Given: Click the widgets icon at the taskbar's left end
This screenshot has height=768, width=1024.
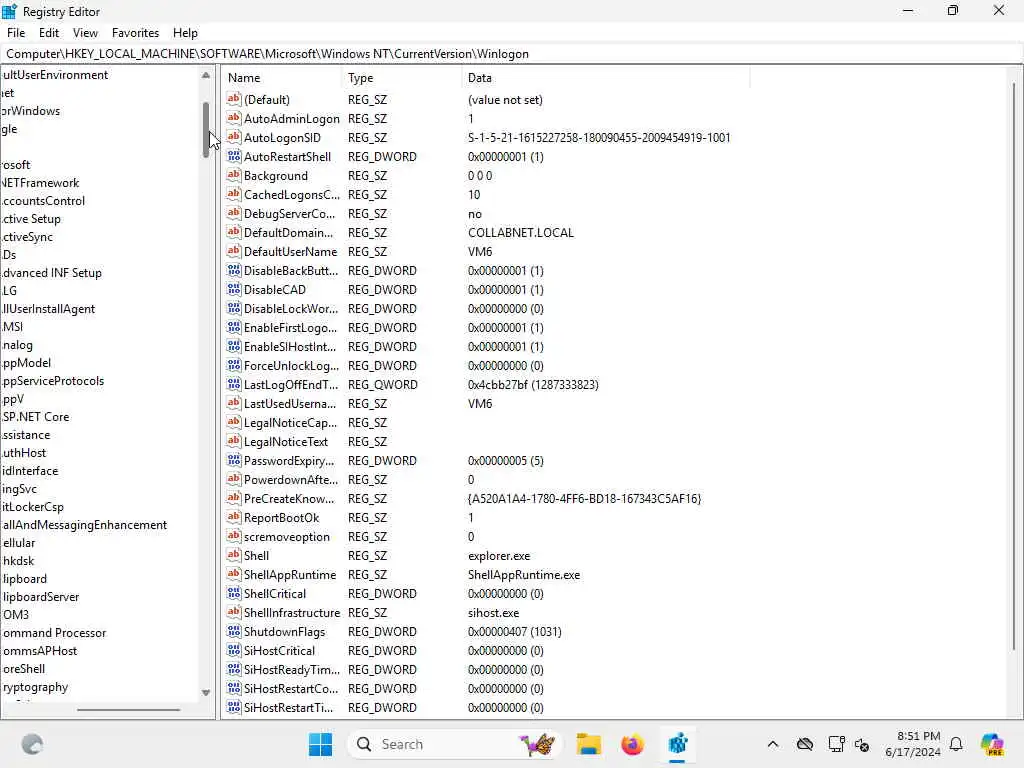Looking at the screenshot, I should click(32, 744).
